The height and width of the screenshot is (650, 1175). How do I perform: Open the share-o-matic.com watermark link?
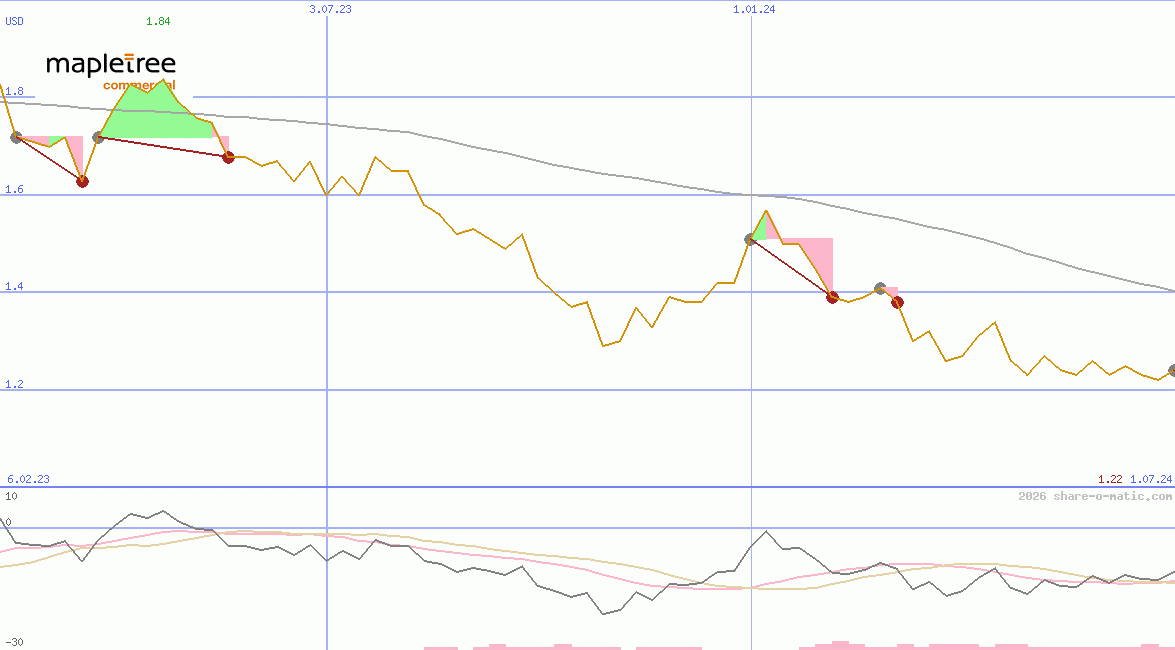click(1095, 496)
